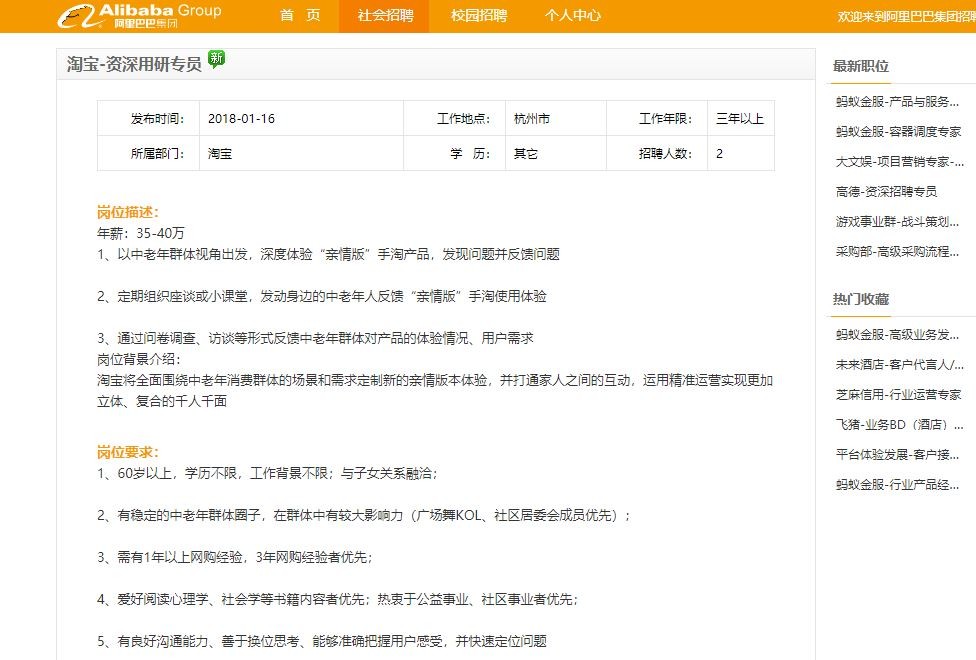Click the 采购部-高级采购流程 listing
This screenshot has width=976, height=660.
899,252
